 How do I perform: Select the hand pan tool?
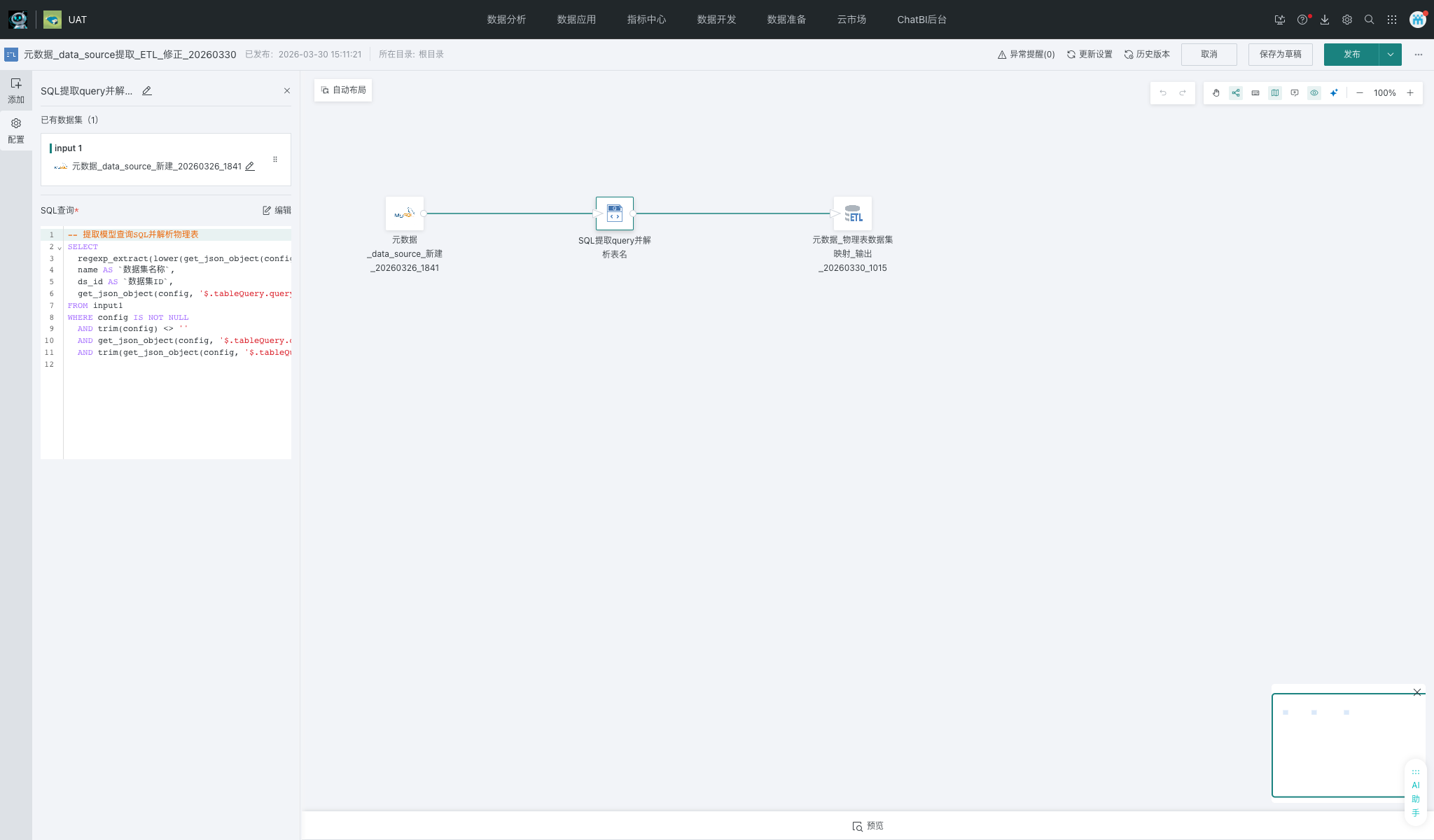(1216, 93)
